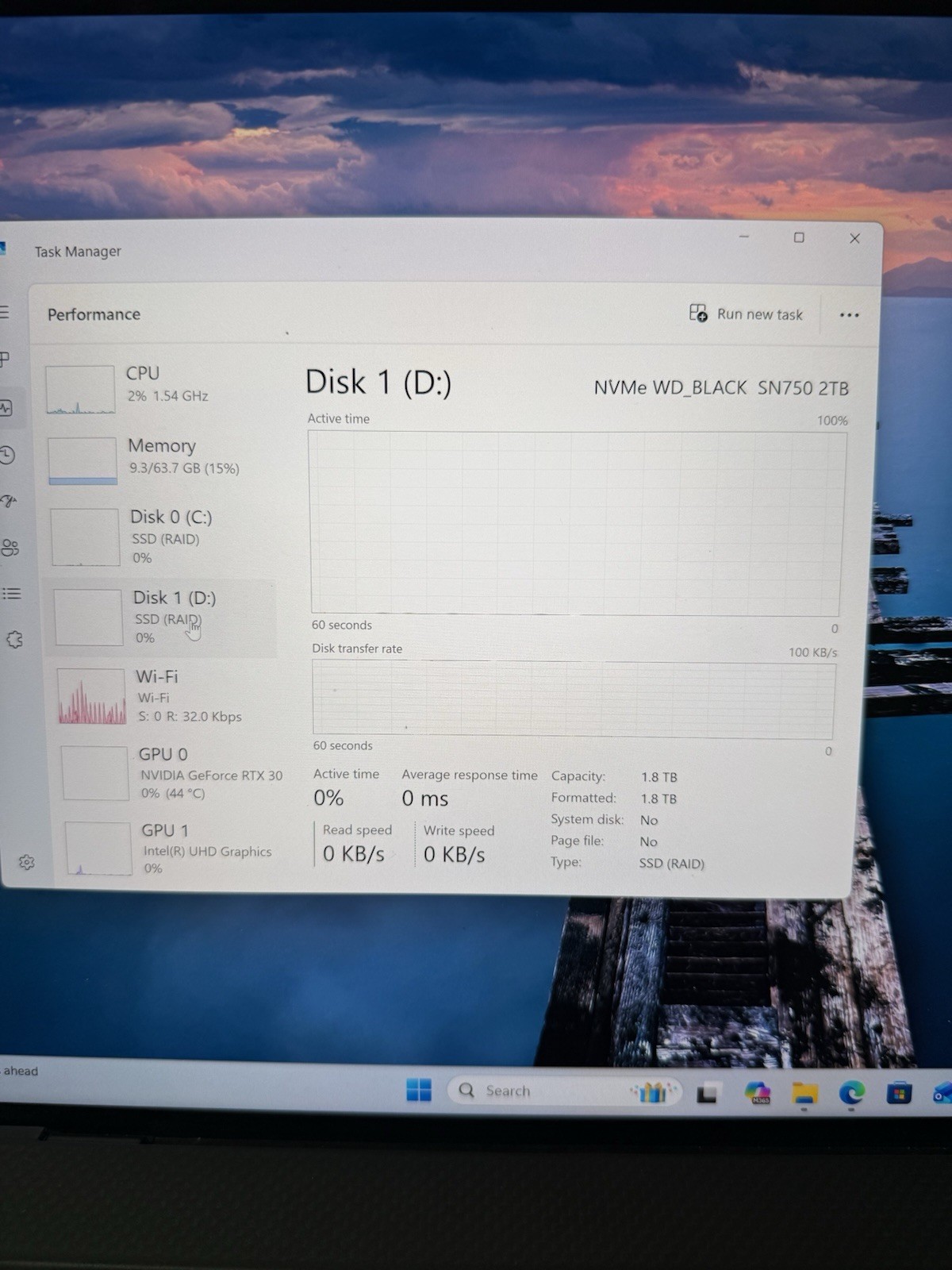Open the Details list sidebar icon
This screenshot has height=1270, width=952.
(x=12, y=594)
